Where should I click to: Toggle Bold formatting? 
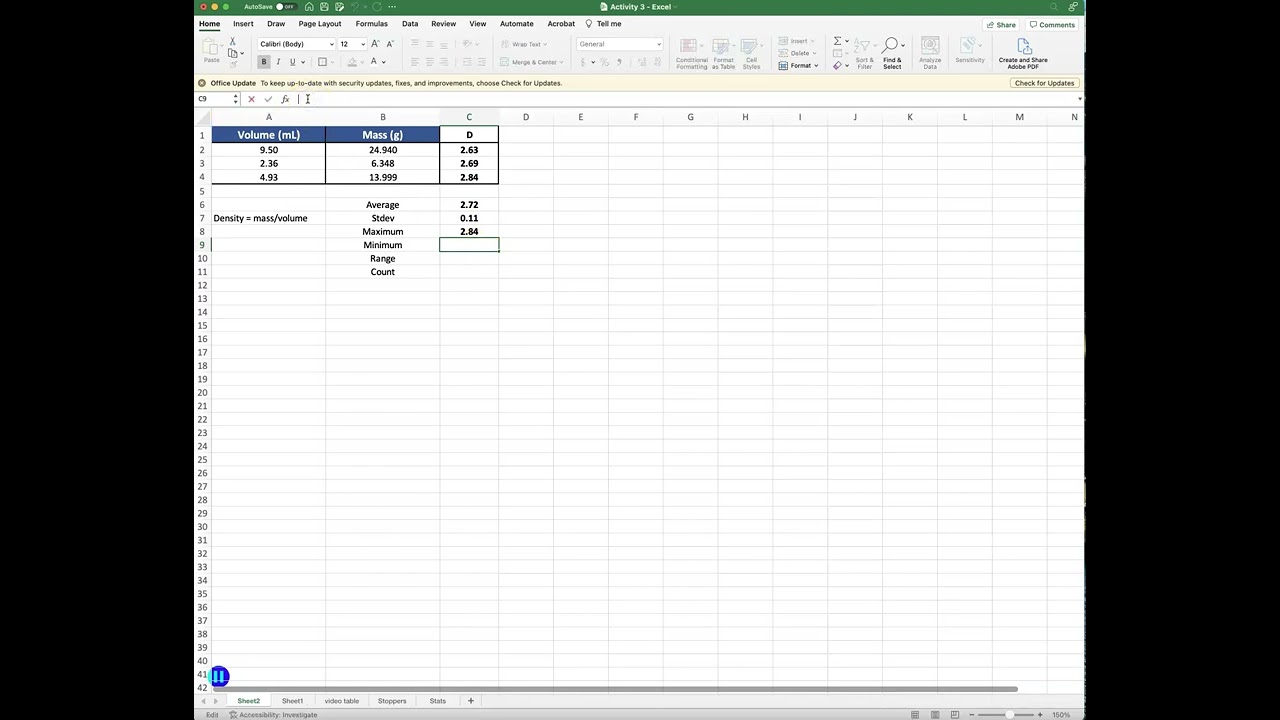tap(264, 62)
